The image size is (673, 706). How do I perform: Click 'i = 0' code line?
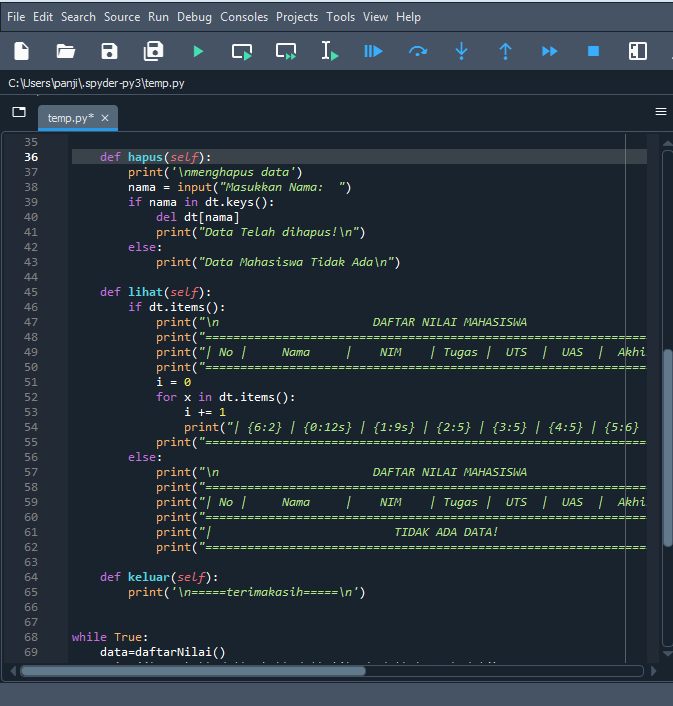pos(173,382)
